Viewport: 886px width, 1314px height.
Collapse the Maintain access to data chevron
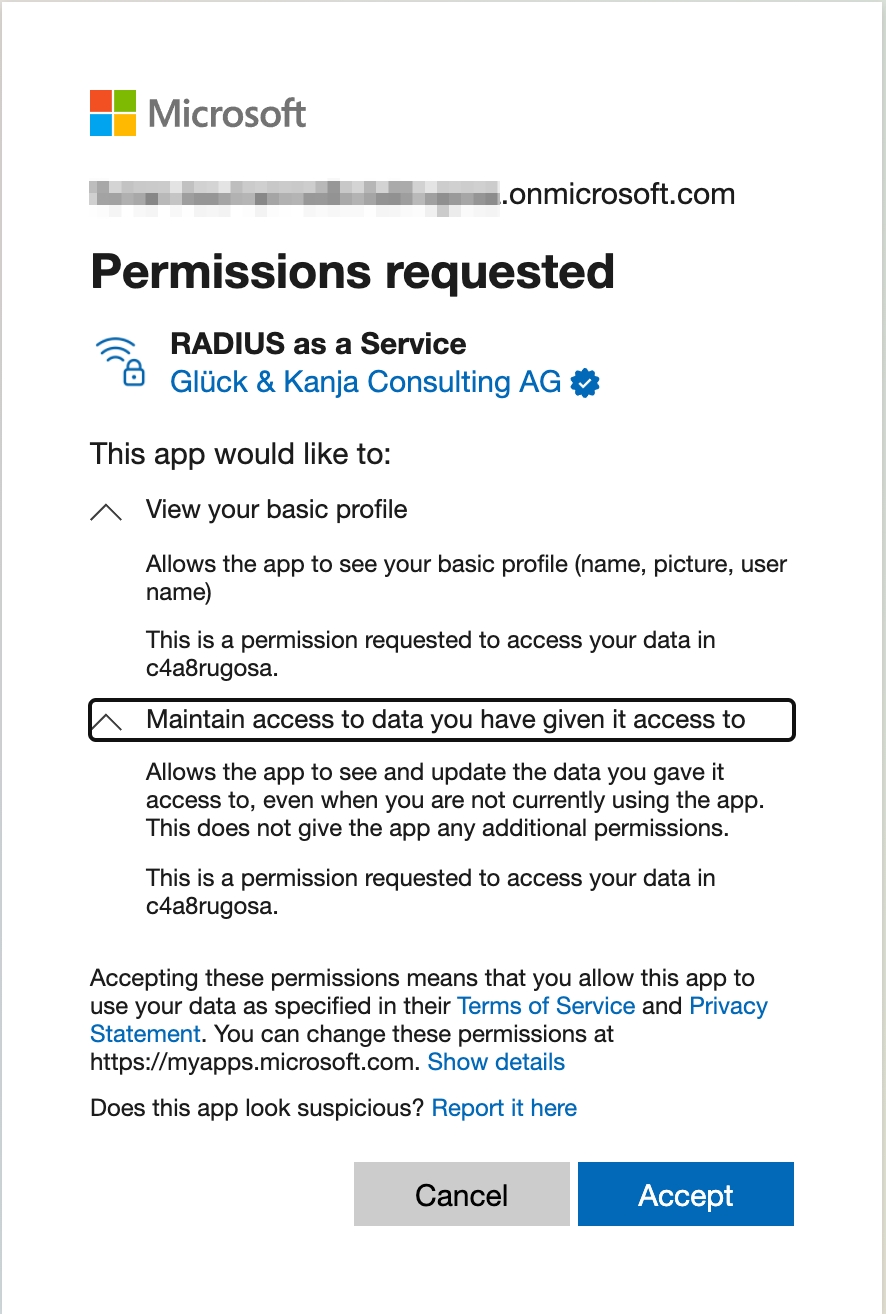[107, 721]
